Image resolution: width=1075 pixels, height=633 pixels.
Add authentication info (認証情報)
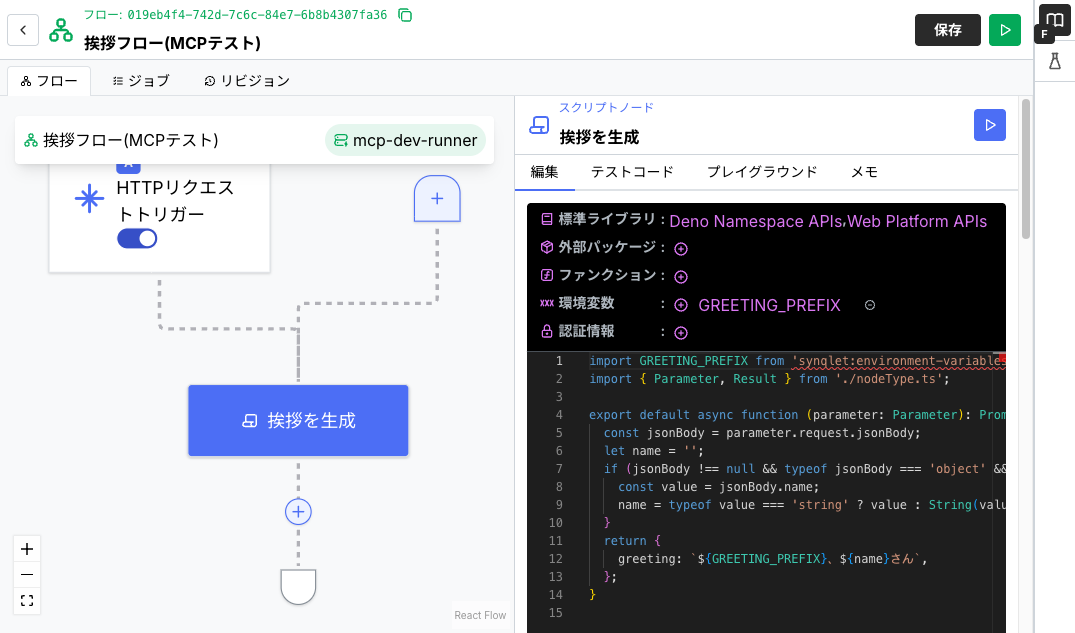pos(681,333)
